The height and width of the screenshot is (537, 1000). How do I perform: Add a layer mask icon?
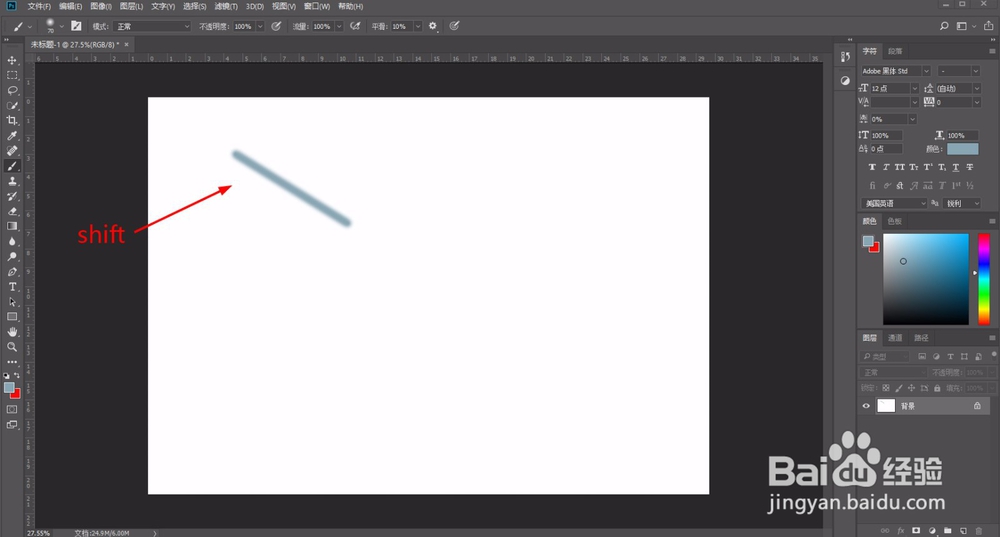[916, 531]
